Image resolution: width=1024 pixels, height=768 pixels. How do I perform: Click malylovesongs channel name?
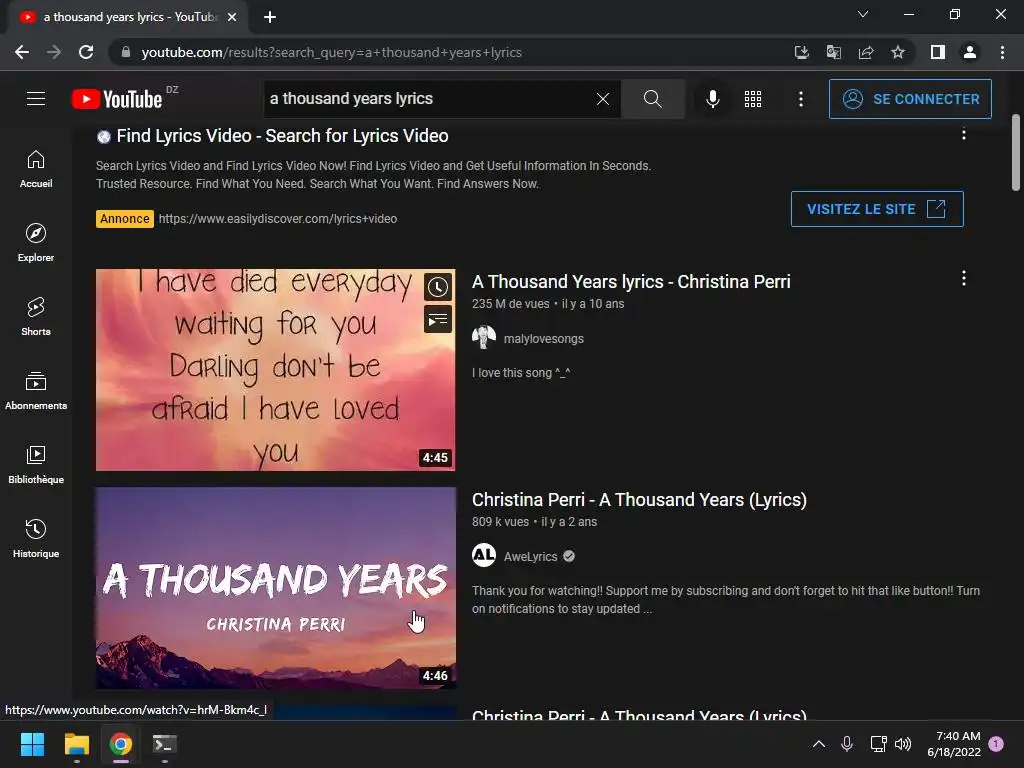point(543,338)
